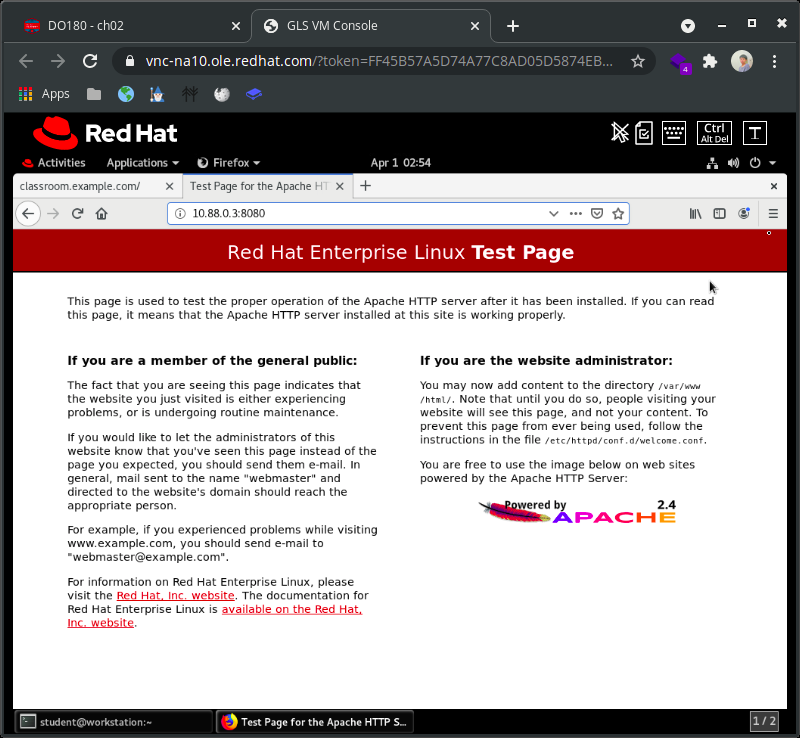
Task: Toggle the Firefox sidebar view
Action: click(719, 213)
